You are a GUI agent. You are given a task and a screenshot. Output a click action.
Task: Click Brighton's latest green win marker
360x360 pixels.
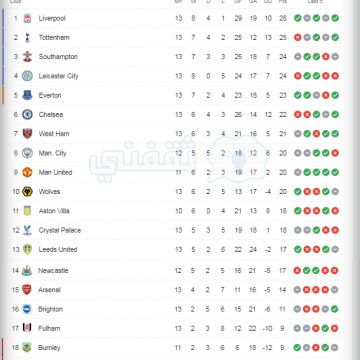coord(335,309)
